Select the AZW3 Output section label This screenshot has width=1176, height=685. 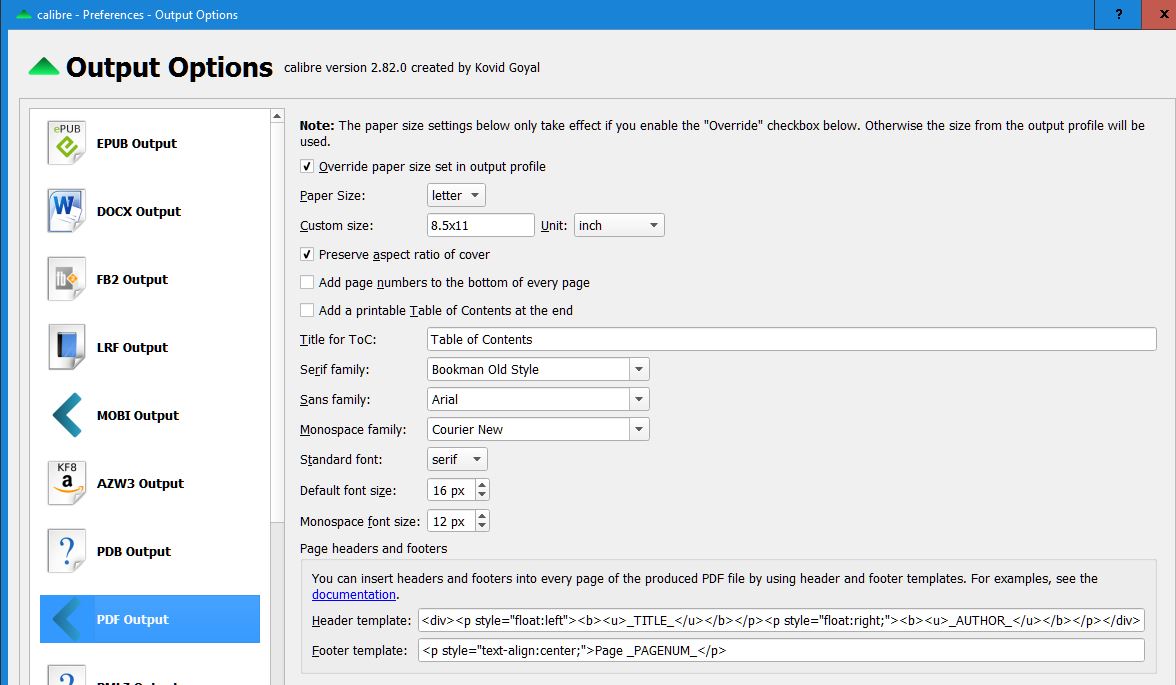coord(140,484)
